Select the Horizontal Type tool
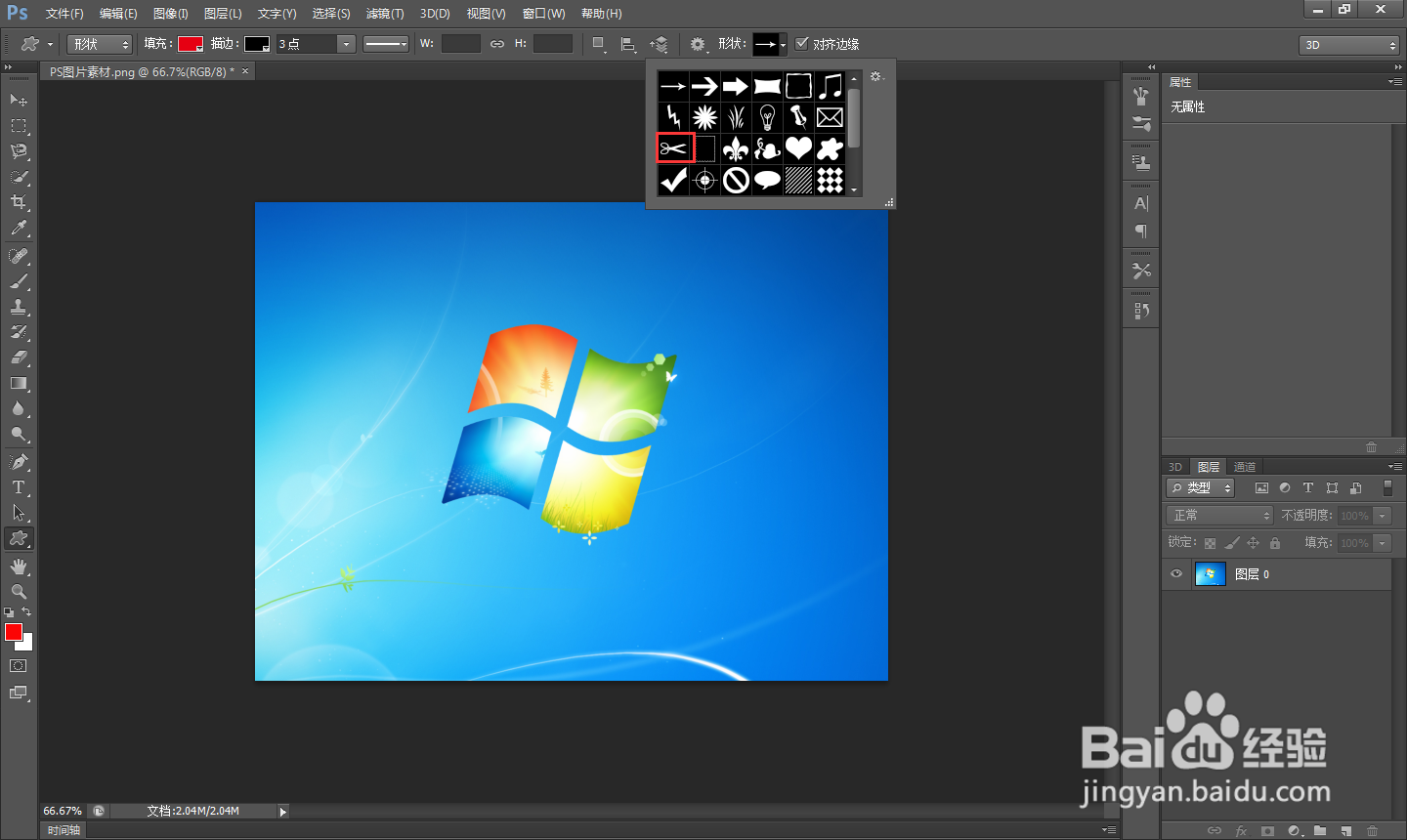 (x=19, y=487)
